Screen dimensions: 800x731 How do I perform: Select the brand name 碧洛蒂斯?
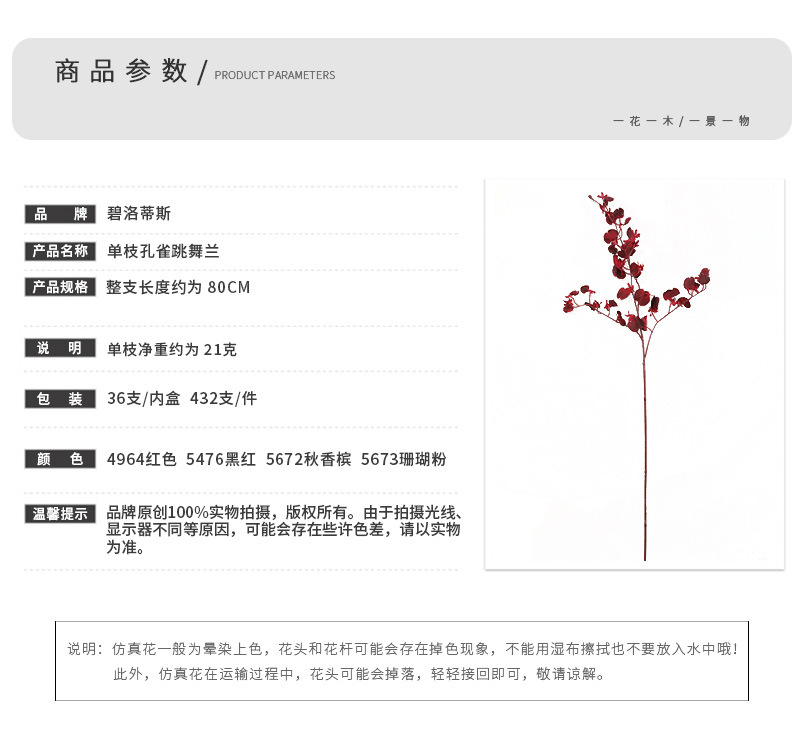pyautogui.click(x=139, y=213)
